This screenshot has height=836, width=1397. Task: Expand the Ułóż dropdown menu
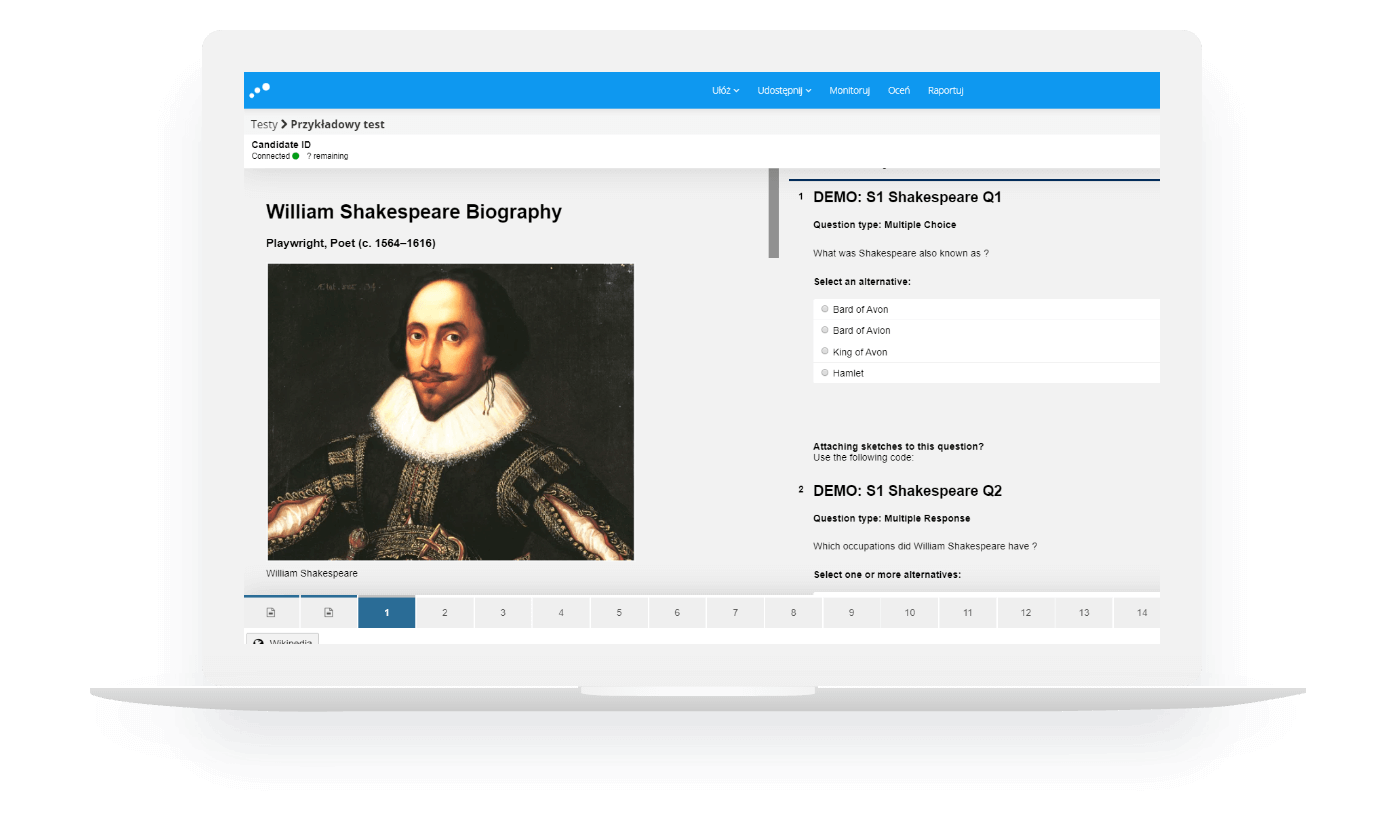click(725, 90)
